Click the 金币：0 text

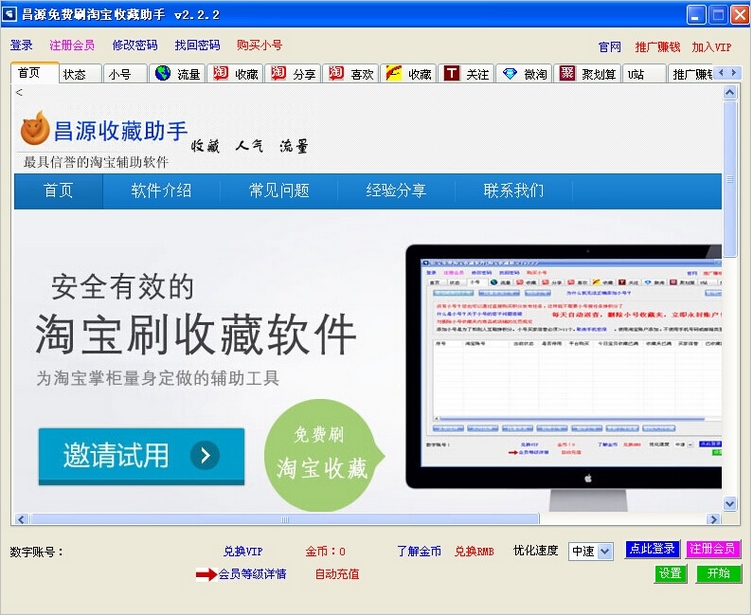point(326,551)
